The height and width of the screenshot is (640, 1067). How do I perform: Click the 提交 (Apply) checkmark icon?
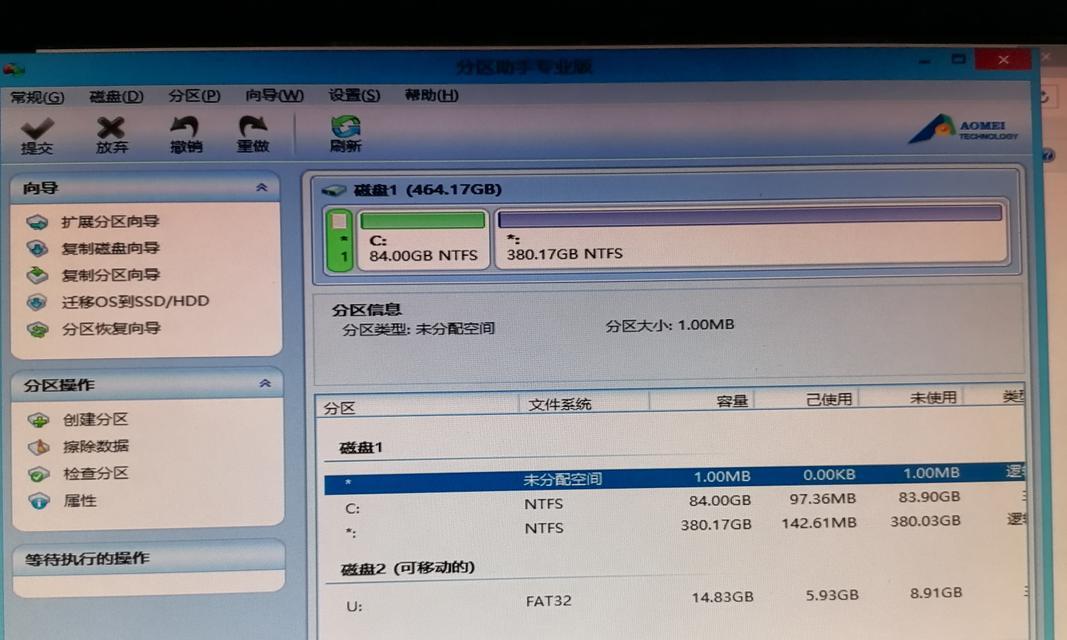coord(37,127)
